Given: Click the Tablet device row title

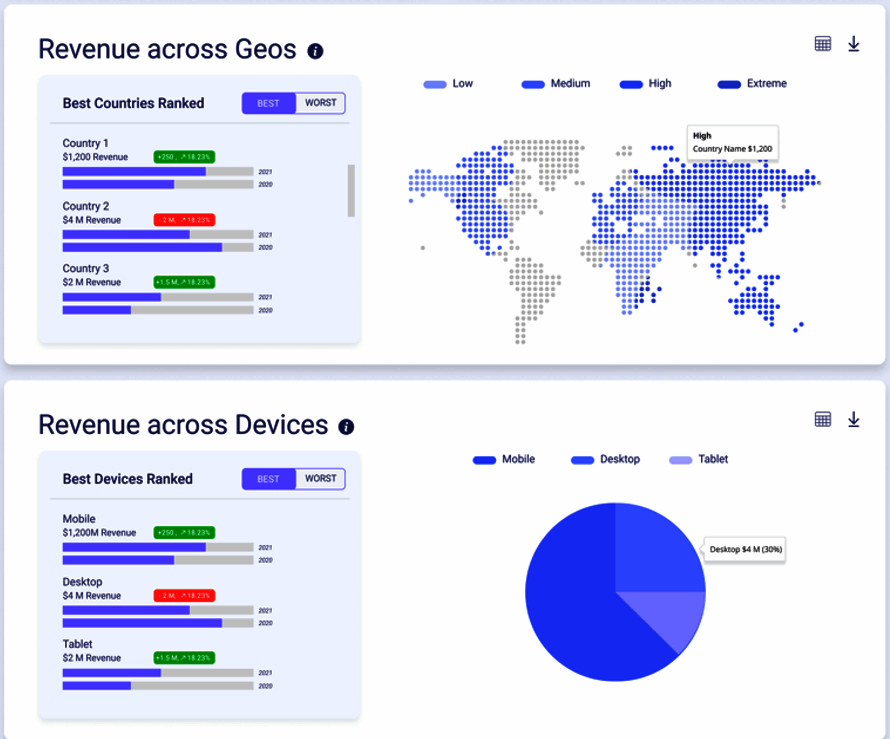Looking at the screenshot, I should click(x=77, y=644).
